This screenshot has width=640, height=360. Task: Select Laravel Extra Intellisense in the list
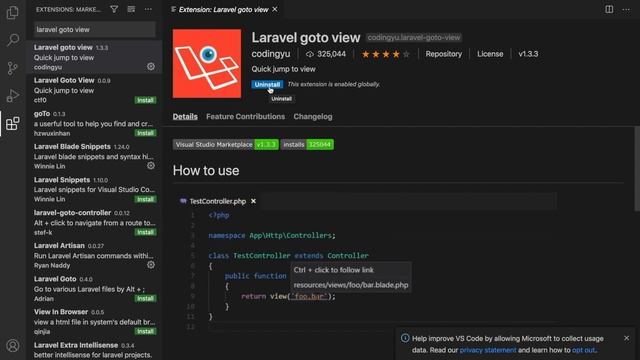[x=94, y=350]
